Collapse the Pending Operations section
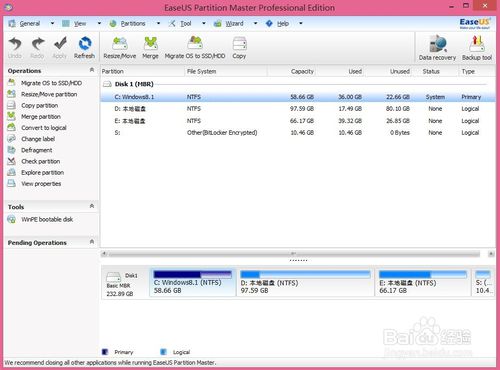Image resolution: width=500 pixels, height=370 pixels. (x=92, y=242)
